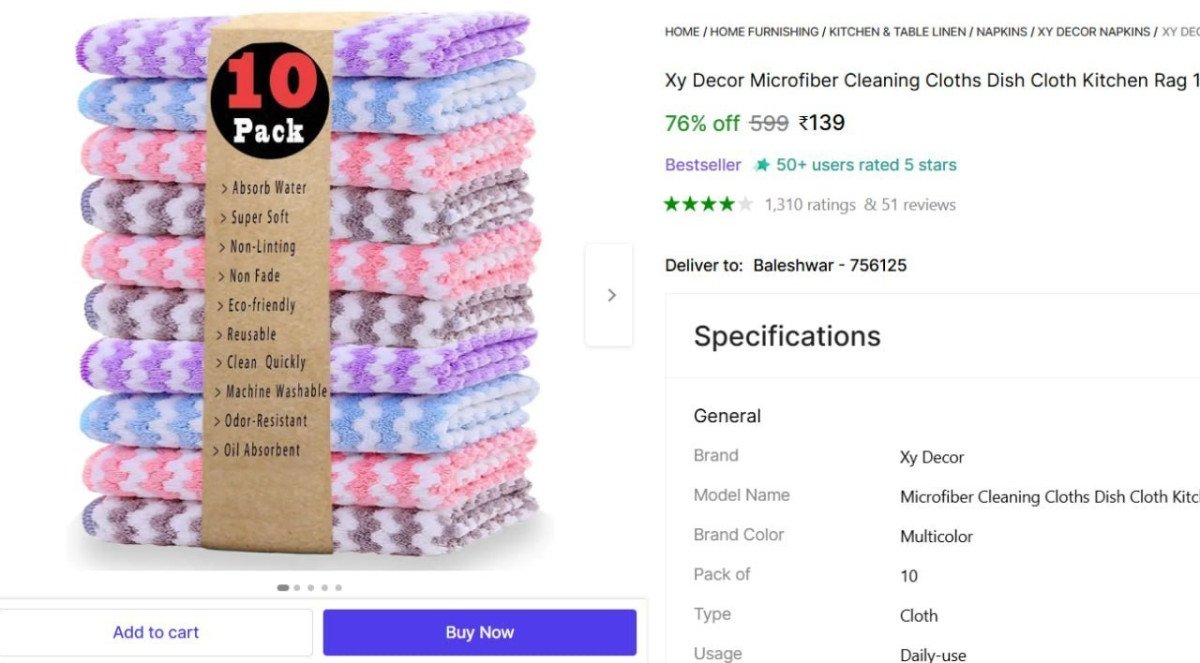Click the first orange star in the rating
This screenshot has width=1200, height=663.
tap(671, 203)
